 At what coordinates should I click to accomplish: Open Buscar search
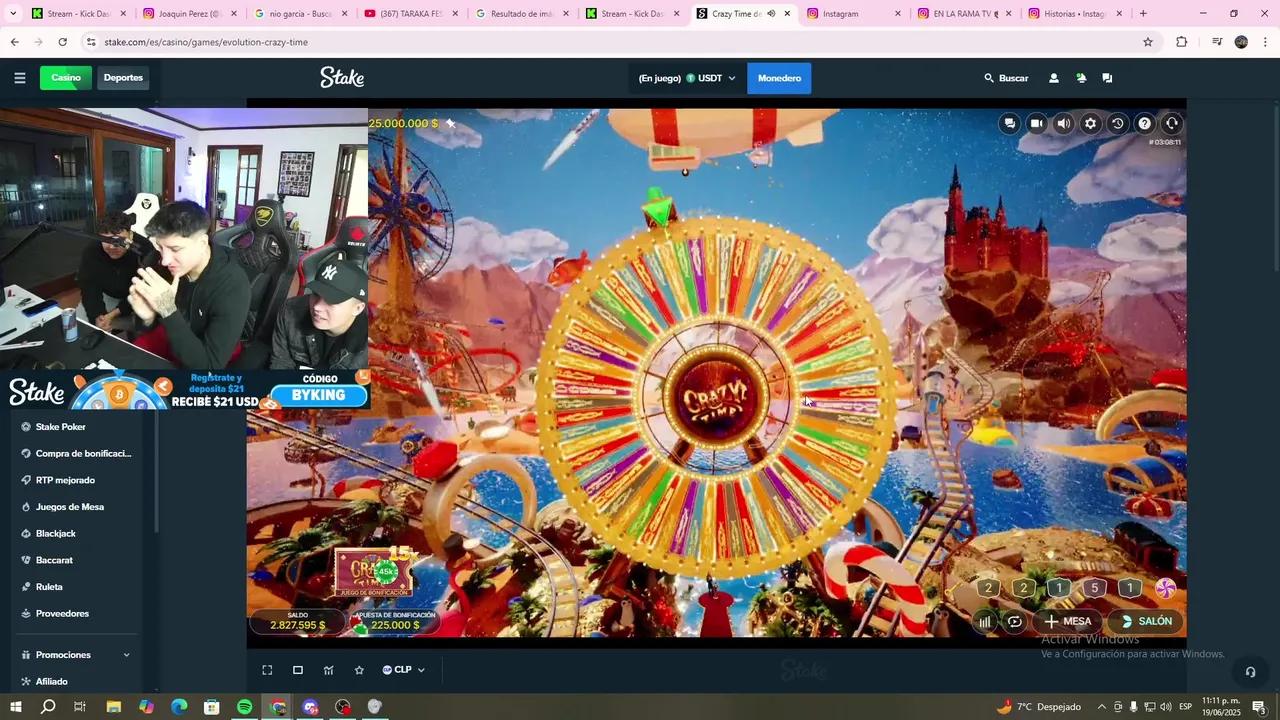tap(1006, 78)
